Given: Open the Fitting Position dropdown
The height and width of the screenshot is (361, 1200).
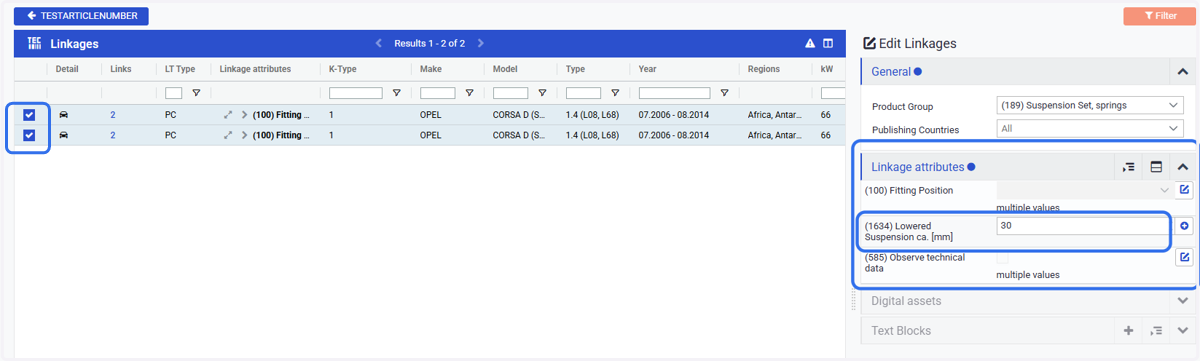Looking at the screenshot, I should 1085,190.
